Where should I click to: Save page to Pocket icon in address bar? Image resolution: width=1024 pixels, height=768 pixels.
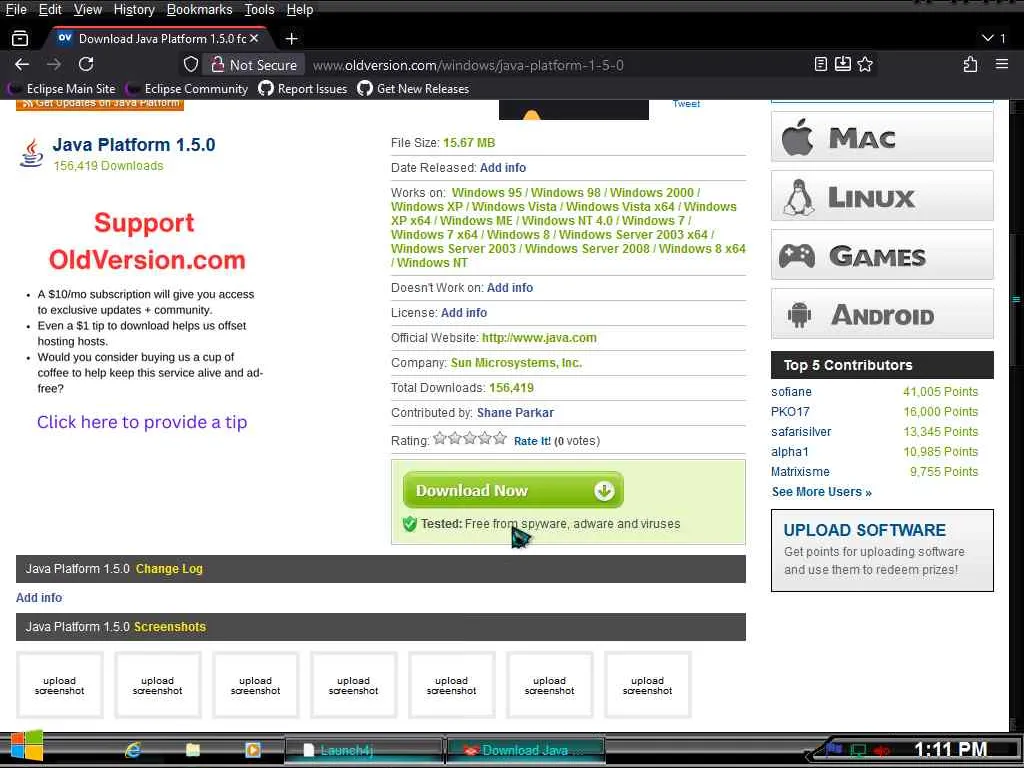point(843,64)
